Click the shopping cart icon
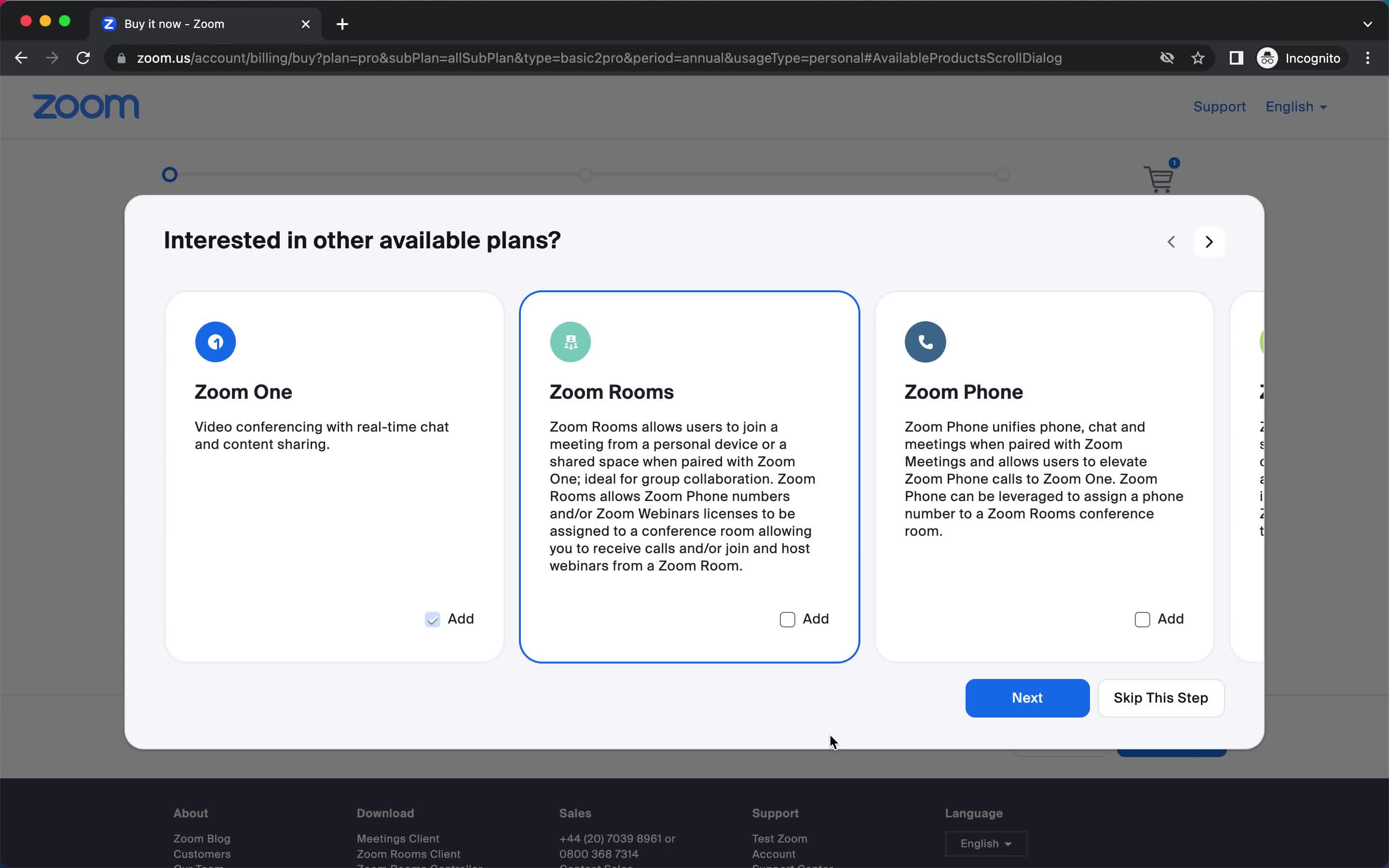The image size is (1389, 868). [1159, 180]
